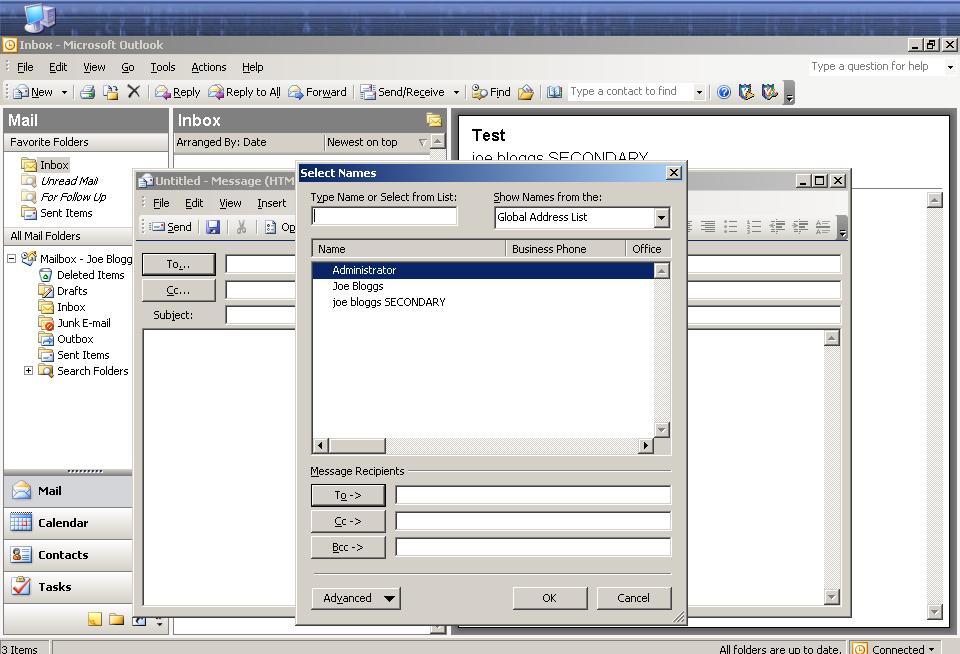This screenshot has height=654, width=960.
Task: Switch to Contacts pane
Action: [x=68, y=554]
